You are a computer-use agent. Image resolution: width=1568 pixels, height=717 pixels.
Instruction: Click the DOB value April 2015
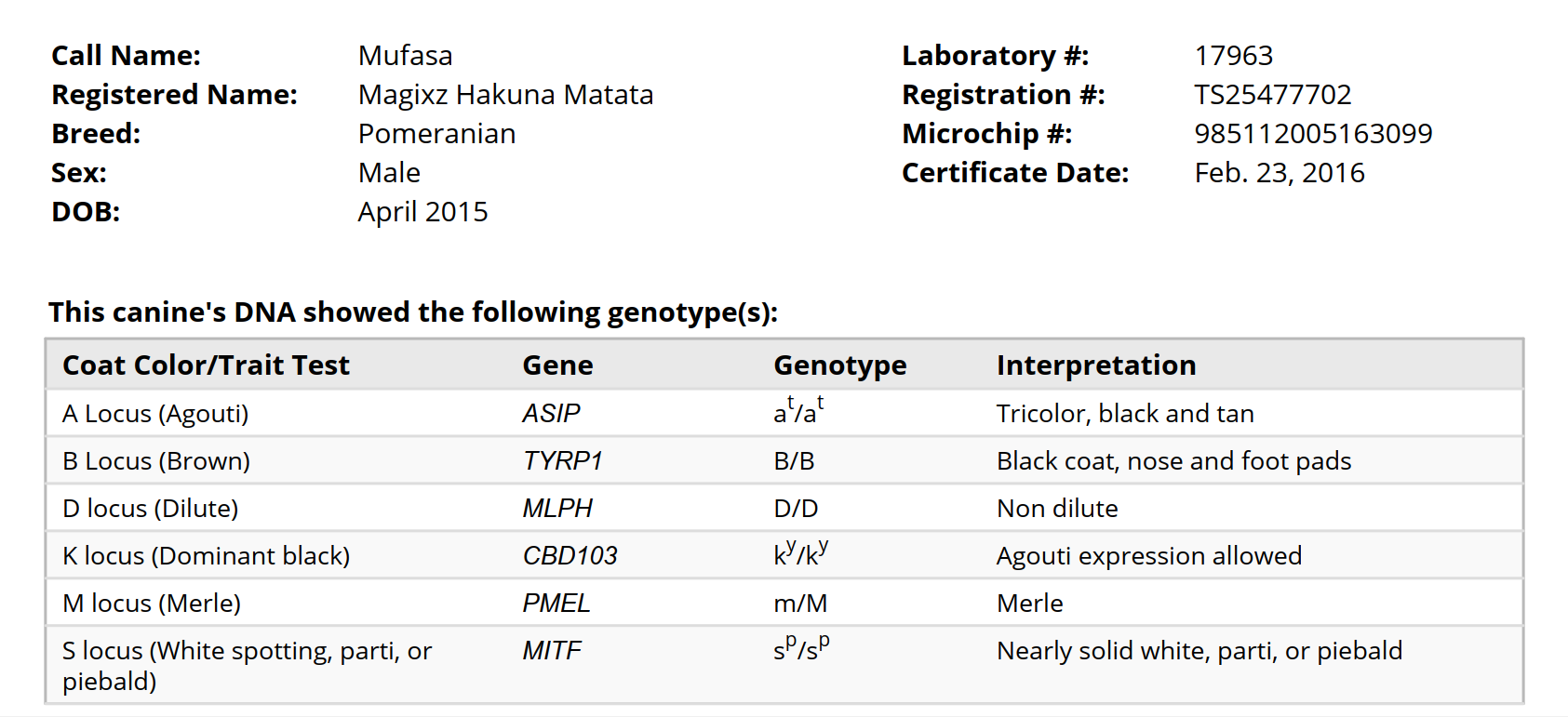(x=422, y=212)
